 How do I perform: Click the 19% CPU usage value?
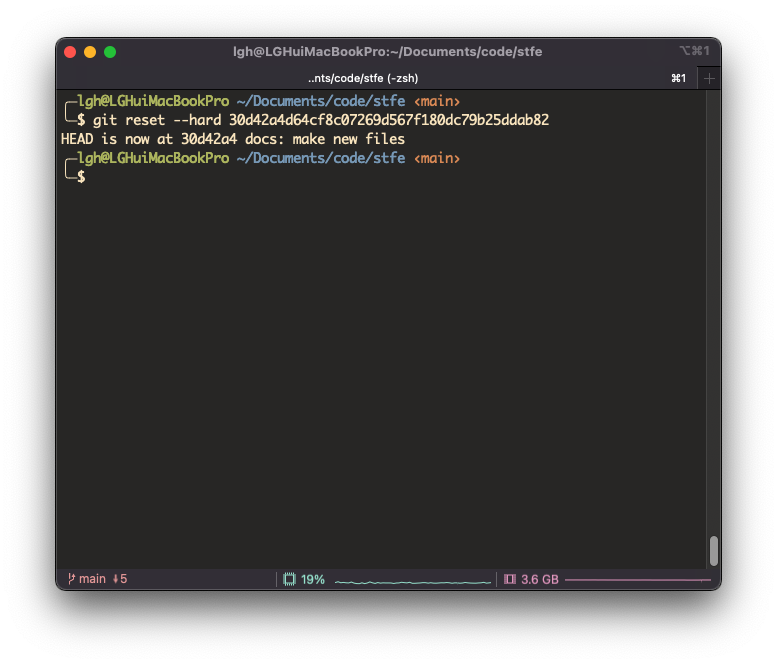point(313,579)
